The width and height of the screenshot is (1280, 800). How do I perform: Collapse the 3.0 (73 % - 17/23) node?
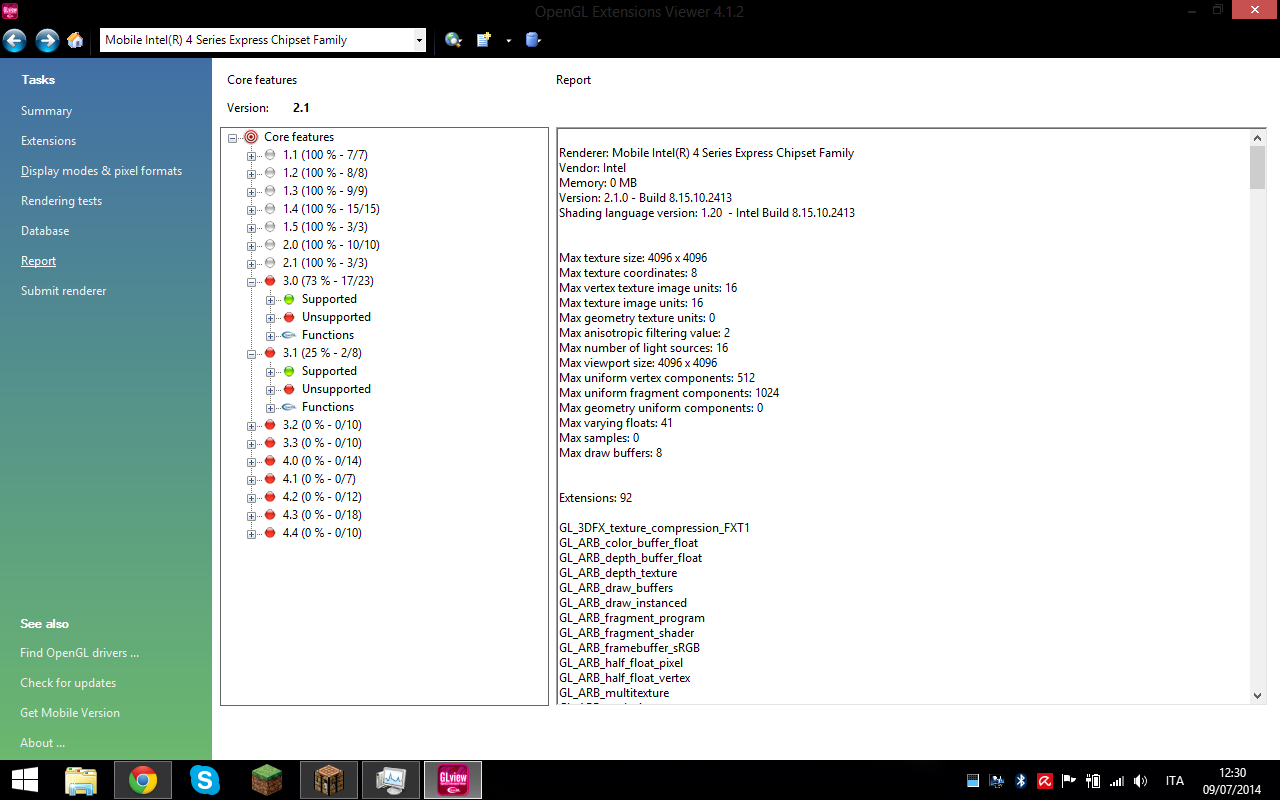click(x=251, y=282)
